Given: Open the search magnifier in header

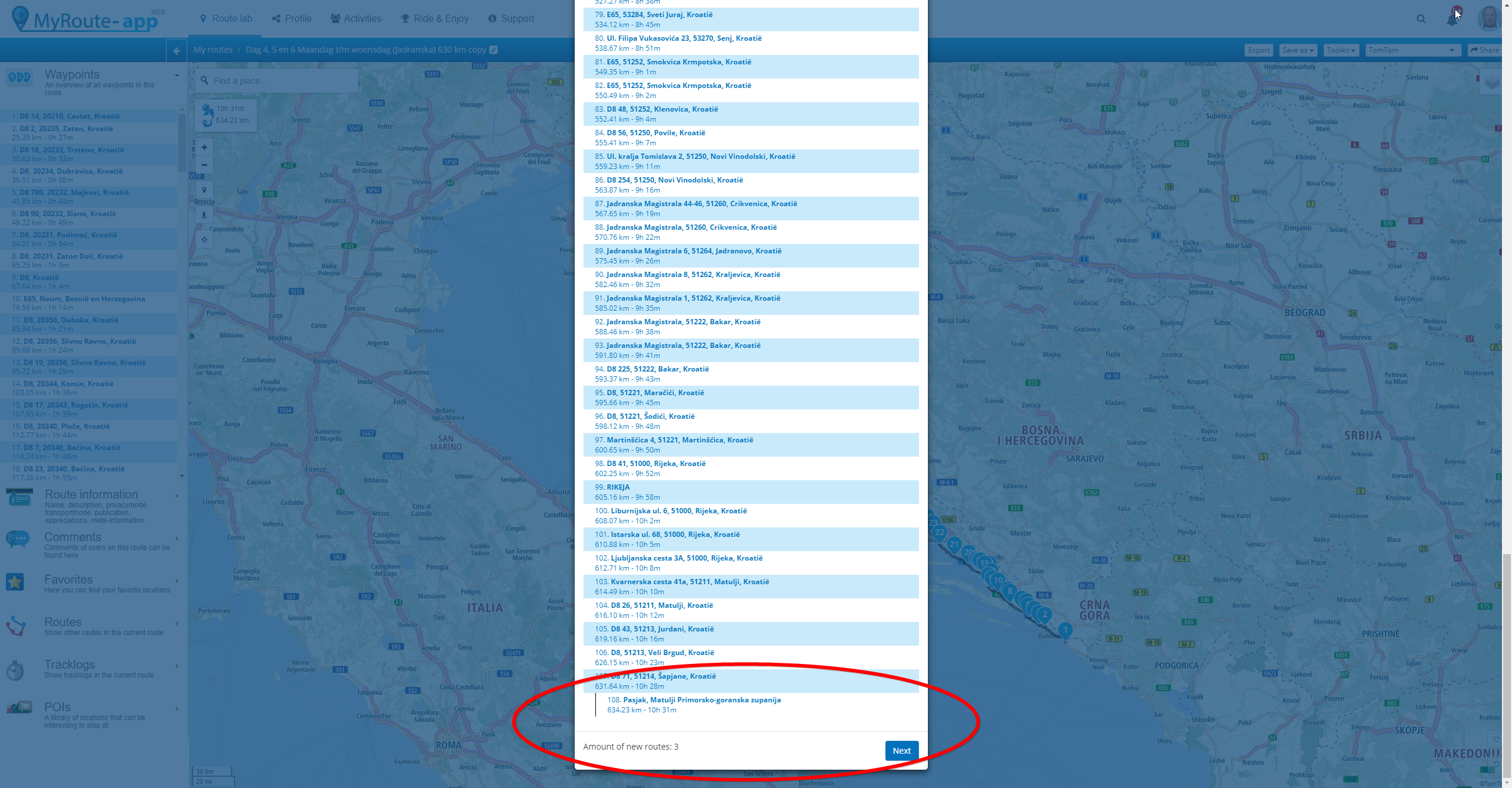Looking at the screenshot, I should (x=1421, y=19).
